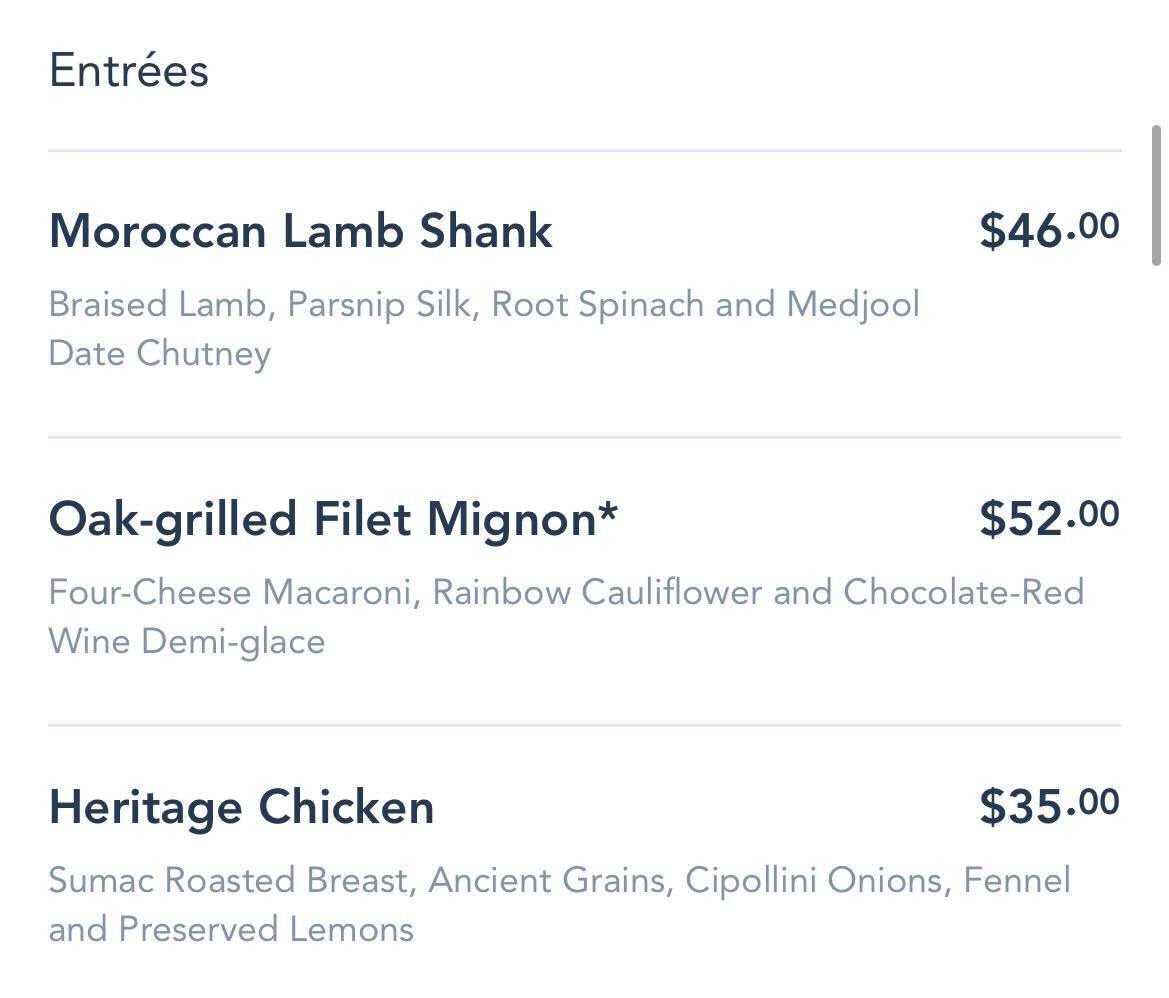Click the 'Sumac Roasted Breast' text
The image size is (1169, 998).
tap(228, 881)
